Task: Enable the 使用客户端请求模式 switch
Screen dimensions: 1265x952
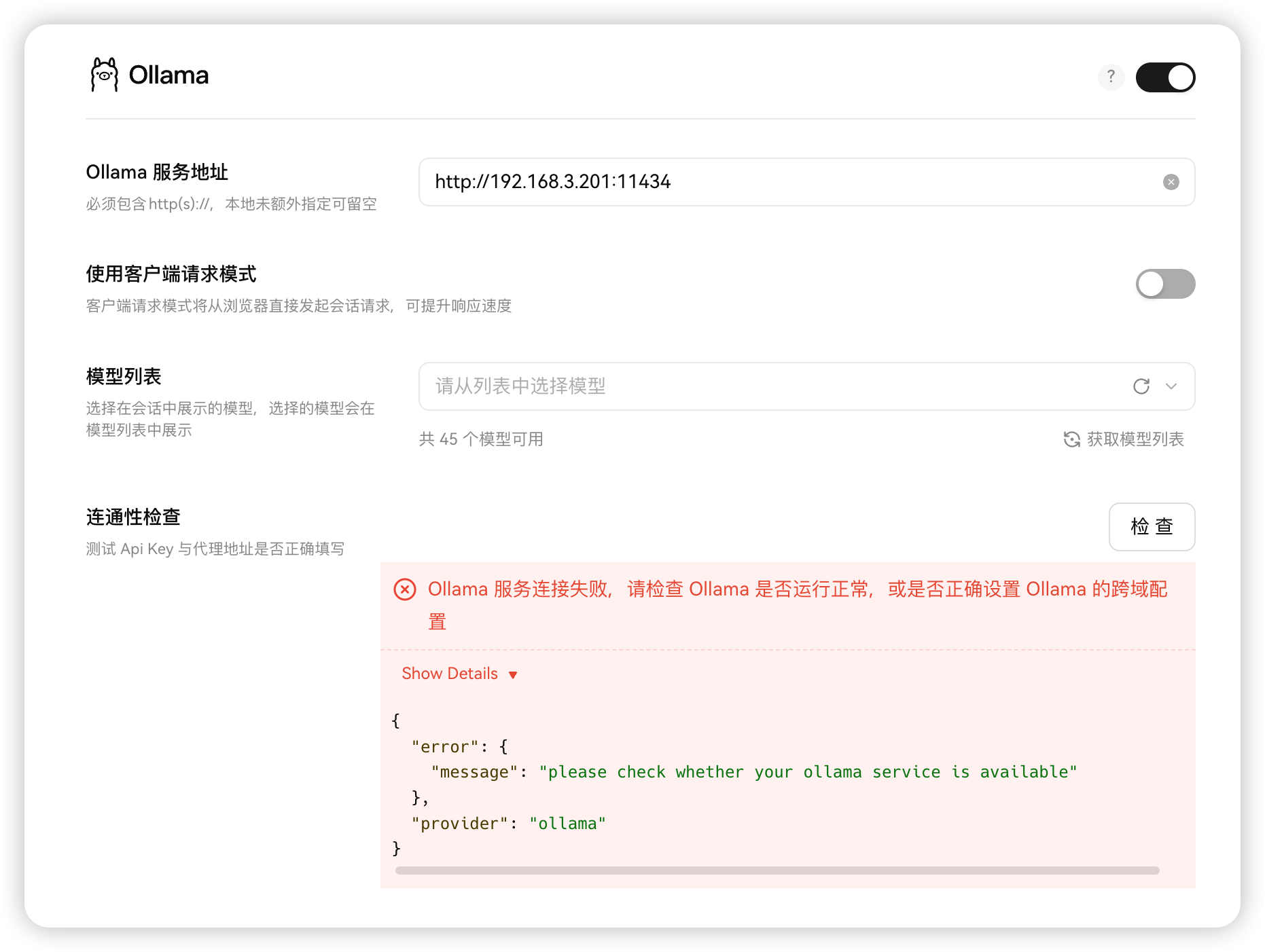Action: coord(1165,284)
